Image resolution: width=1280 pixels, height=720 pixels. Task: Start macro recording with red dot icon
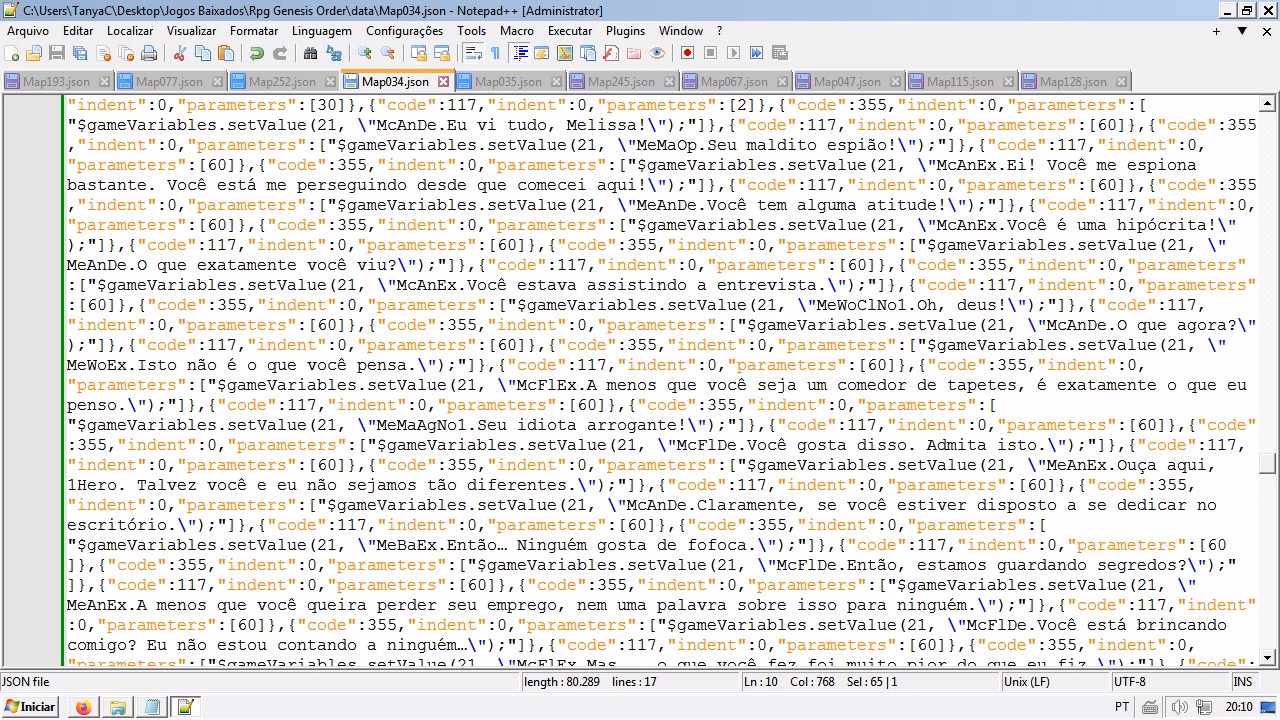click(x=687, y=53)
